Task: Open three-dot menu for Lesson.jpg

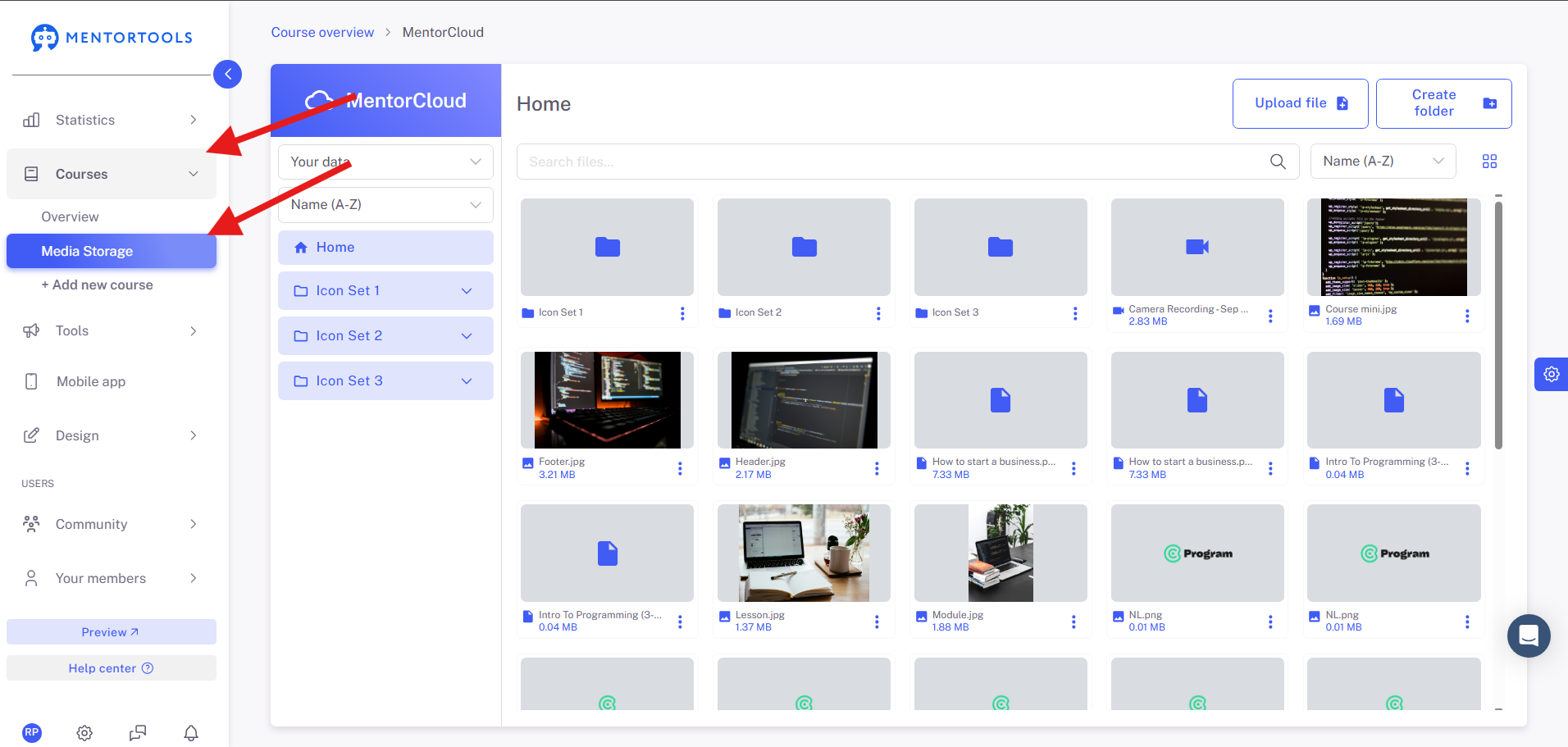Action: [x=877, y=622]
